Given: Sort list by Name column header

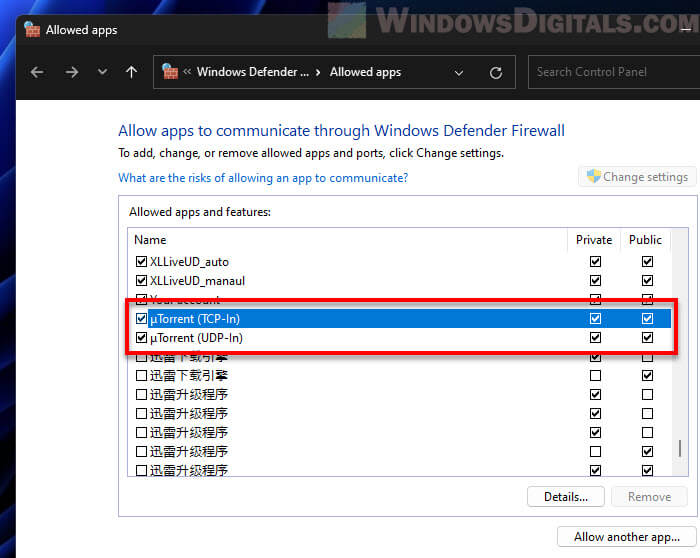Looking at the screenshot, I should [x=150, y=240].
